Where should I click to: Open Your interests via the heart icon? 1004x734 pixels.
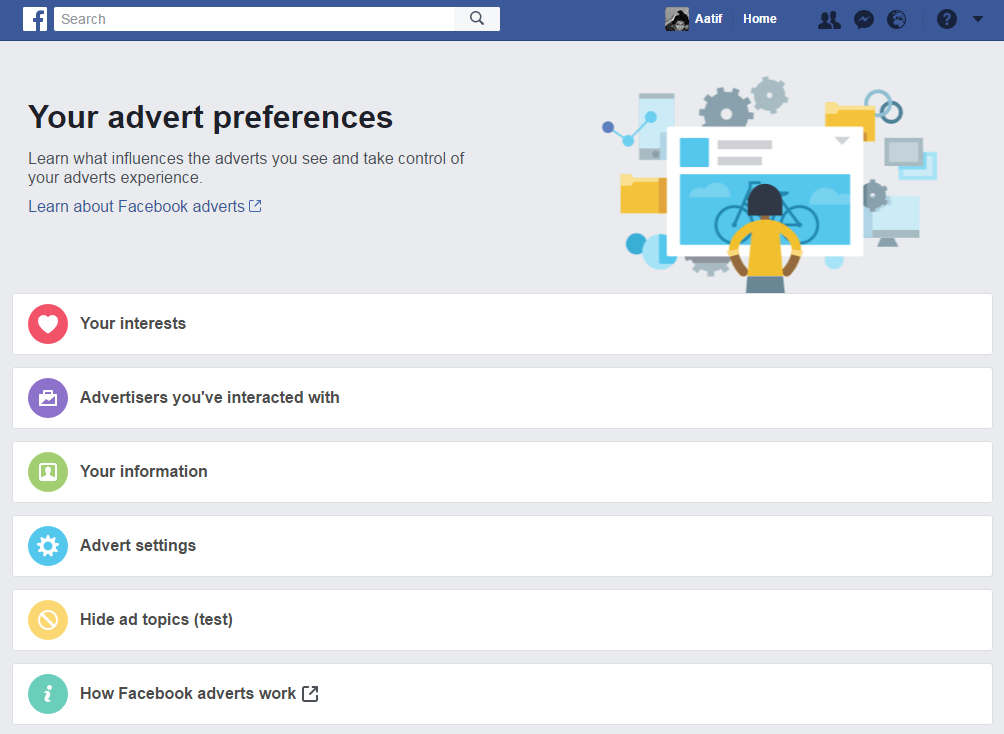pyautogui.click(x=47, y=324)
